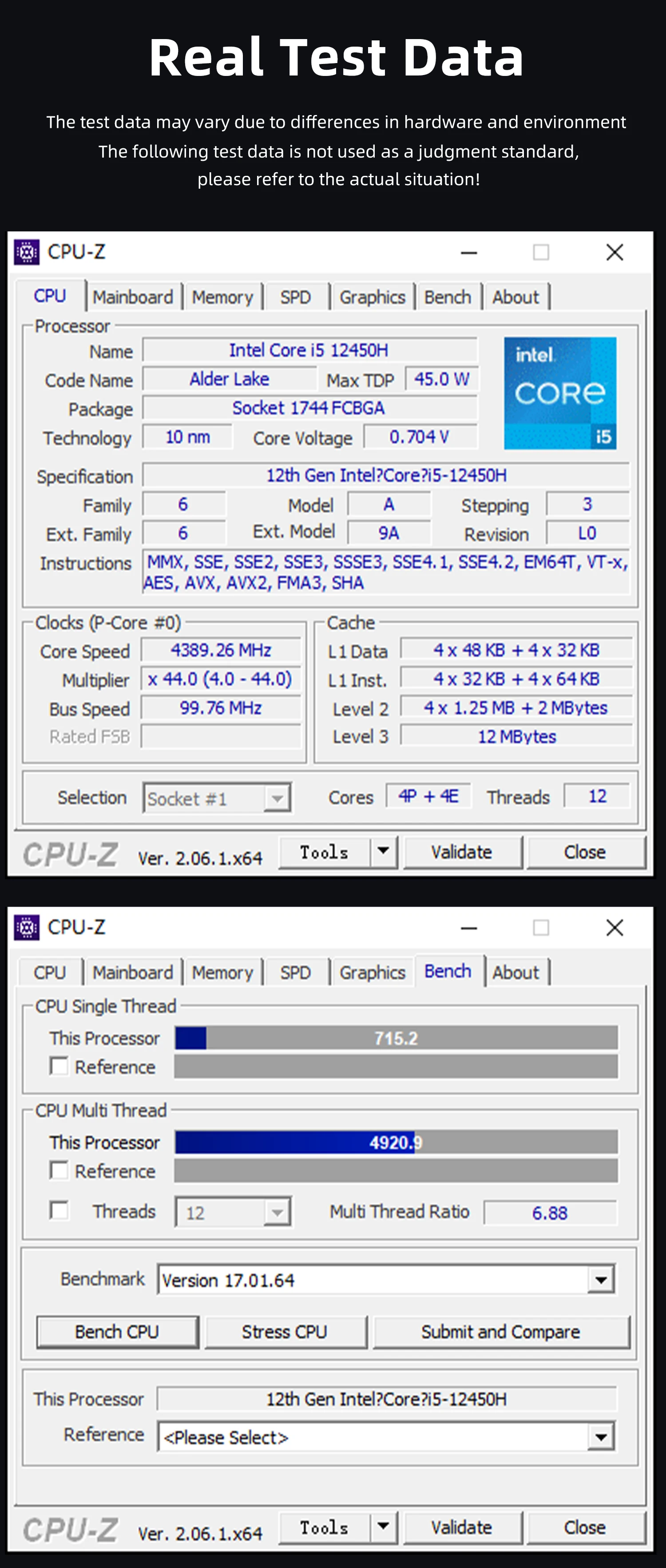Viewport: 666px width, 1568px height.
Task: Open Mainboard tab in the benchmark window
Action: pos(133,973)
